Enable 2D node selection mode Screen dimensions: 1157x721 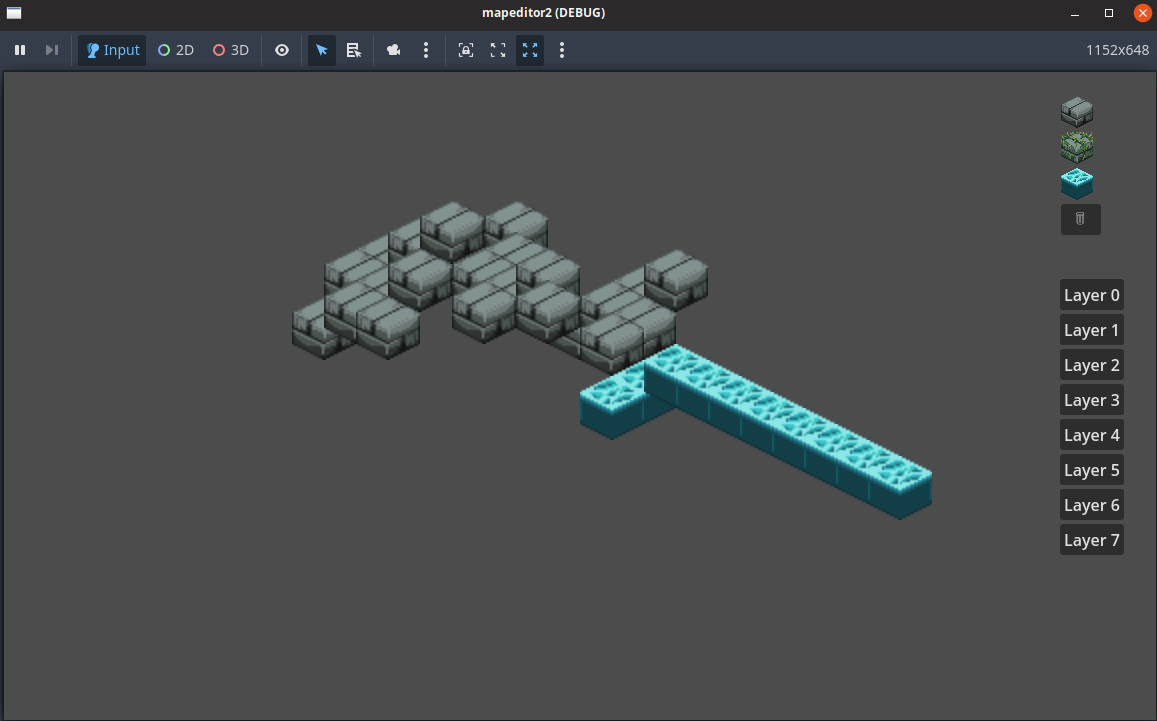pyautogui.click(x=176, y=50)
